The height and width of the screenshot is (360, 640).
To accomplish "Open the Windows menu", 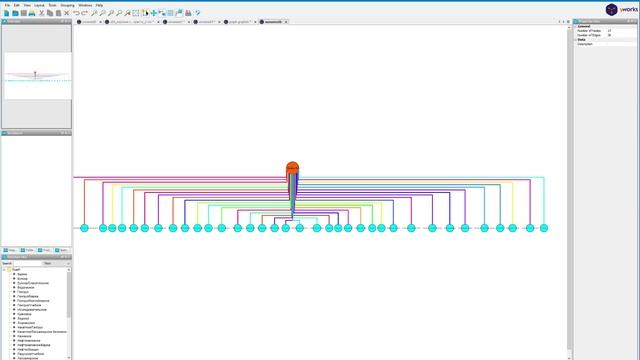I will click(x=85, y=5).
